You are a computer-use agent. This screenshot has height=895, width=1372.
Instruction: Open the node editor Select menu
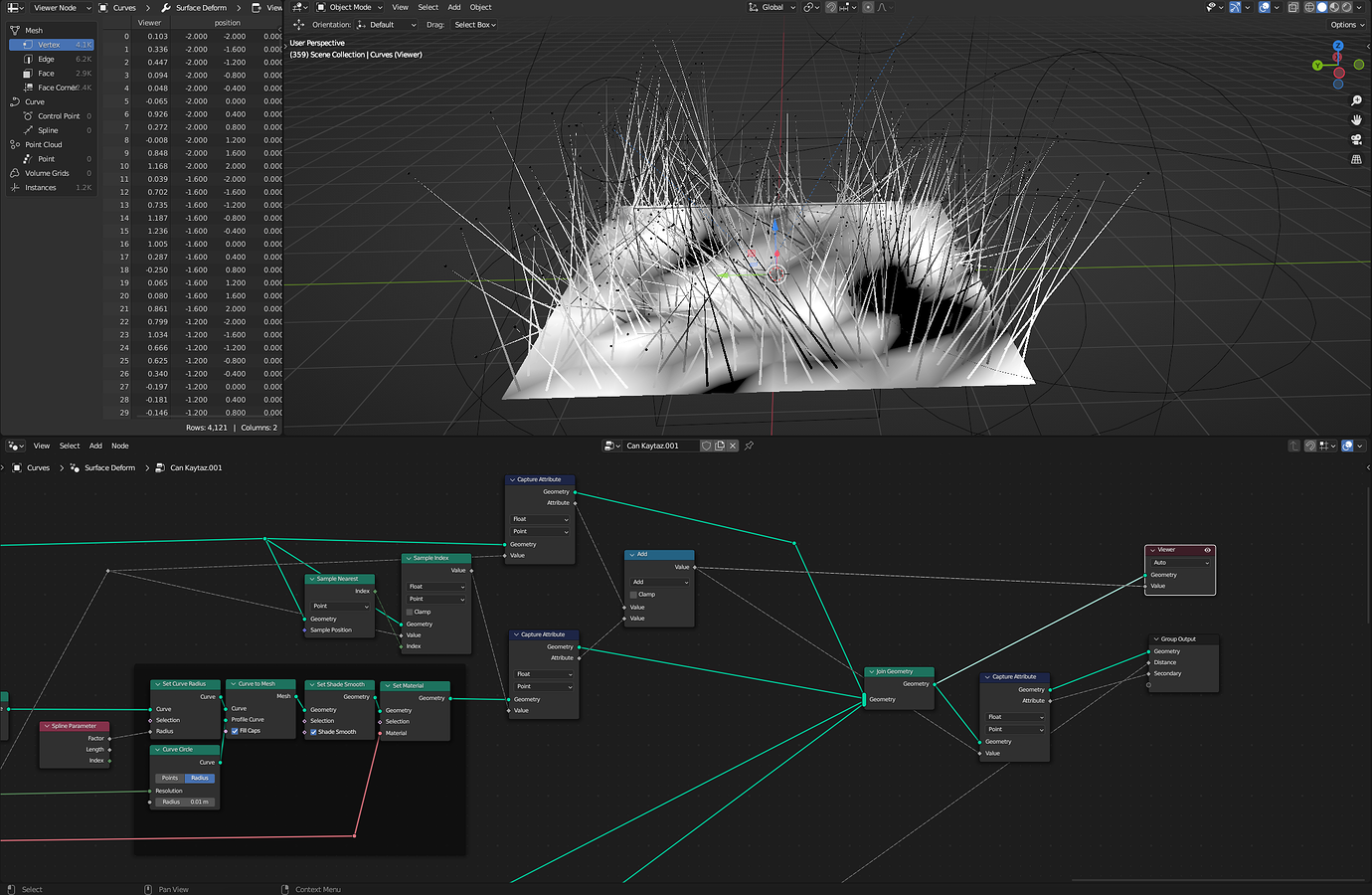tap(70, 446)
